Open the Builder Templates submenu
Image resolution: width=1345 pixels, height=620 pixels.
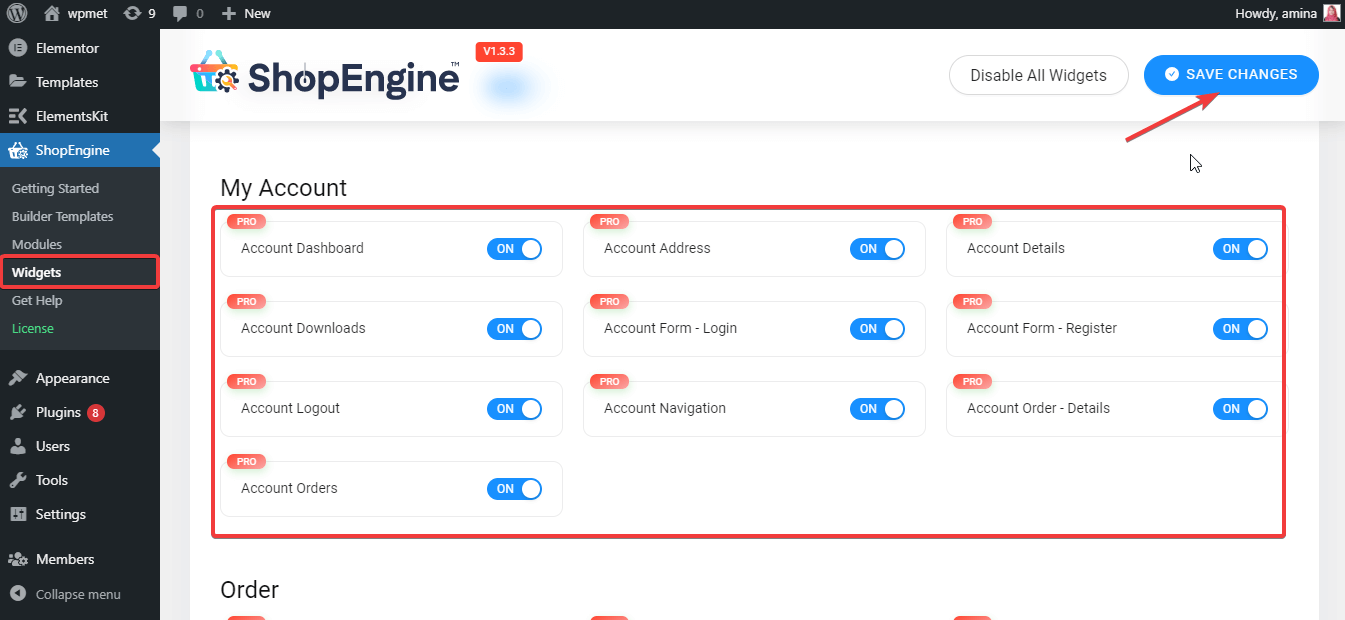pos(63,216)
